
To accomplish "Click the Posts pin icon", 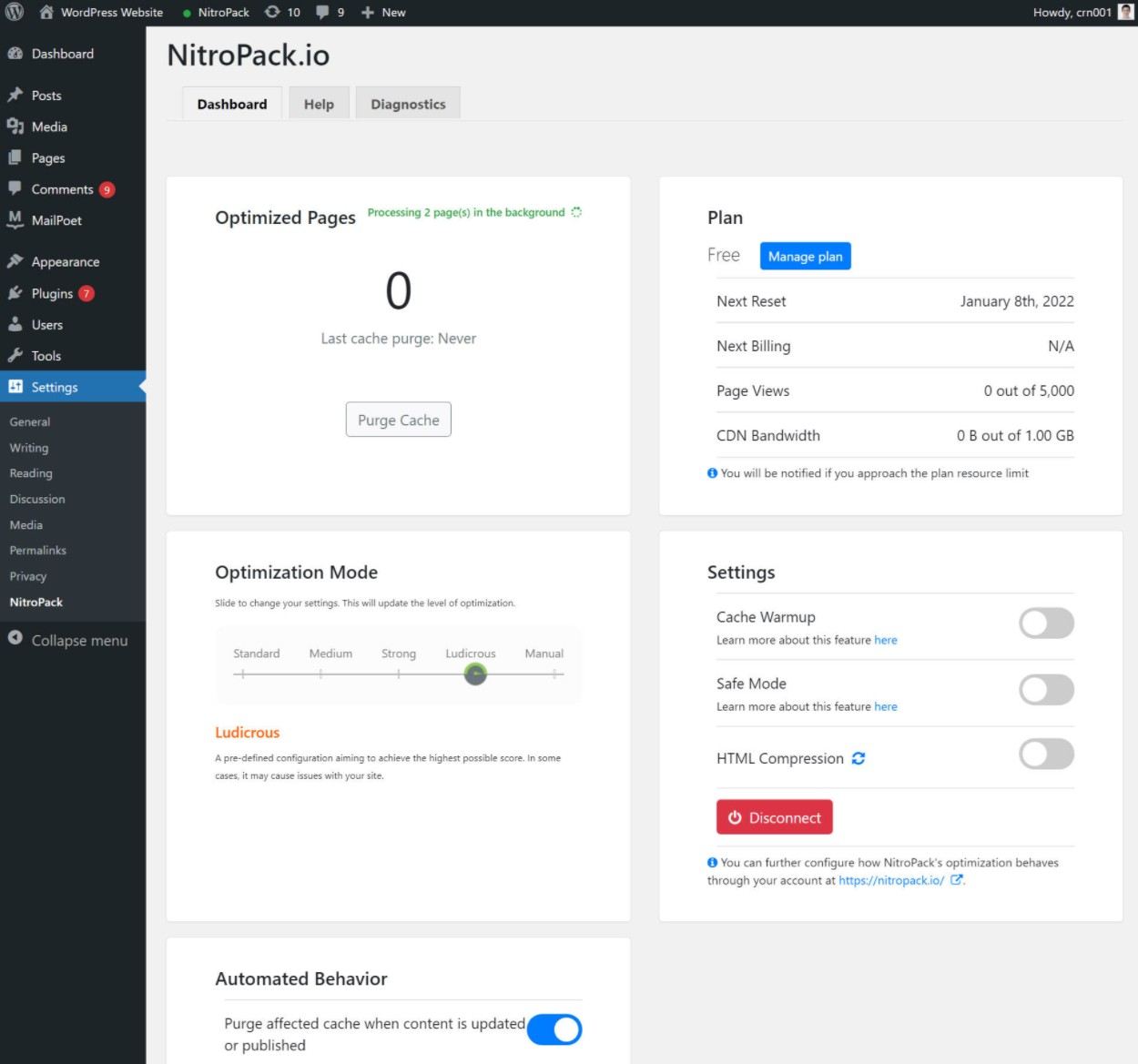I will pyautogui.click(x=15, y=96).
